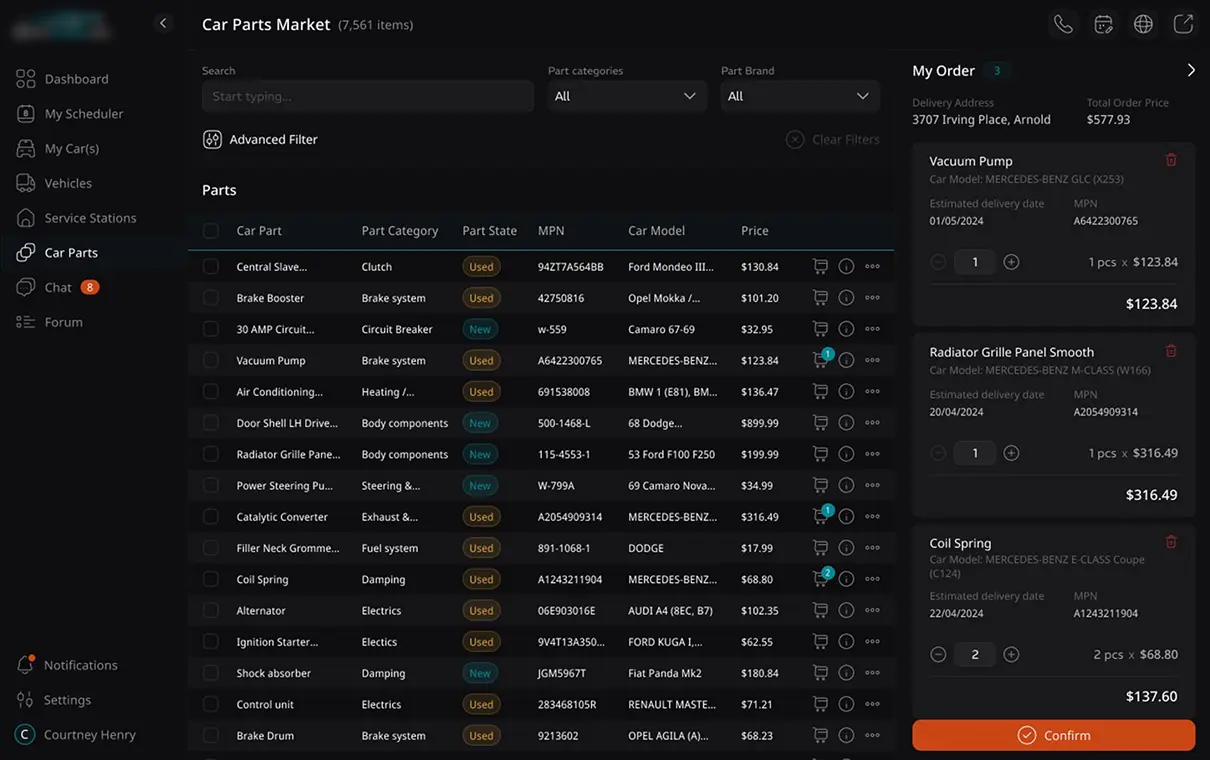Open more options for Control unit row
The width and height of the screenshot is (1210, 760).
[872, 704]
